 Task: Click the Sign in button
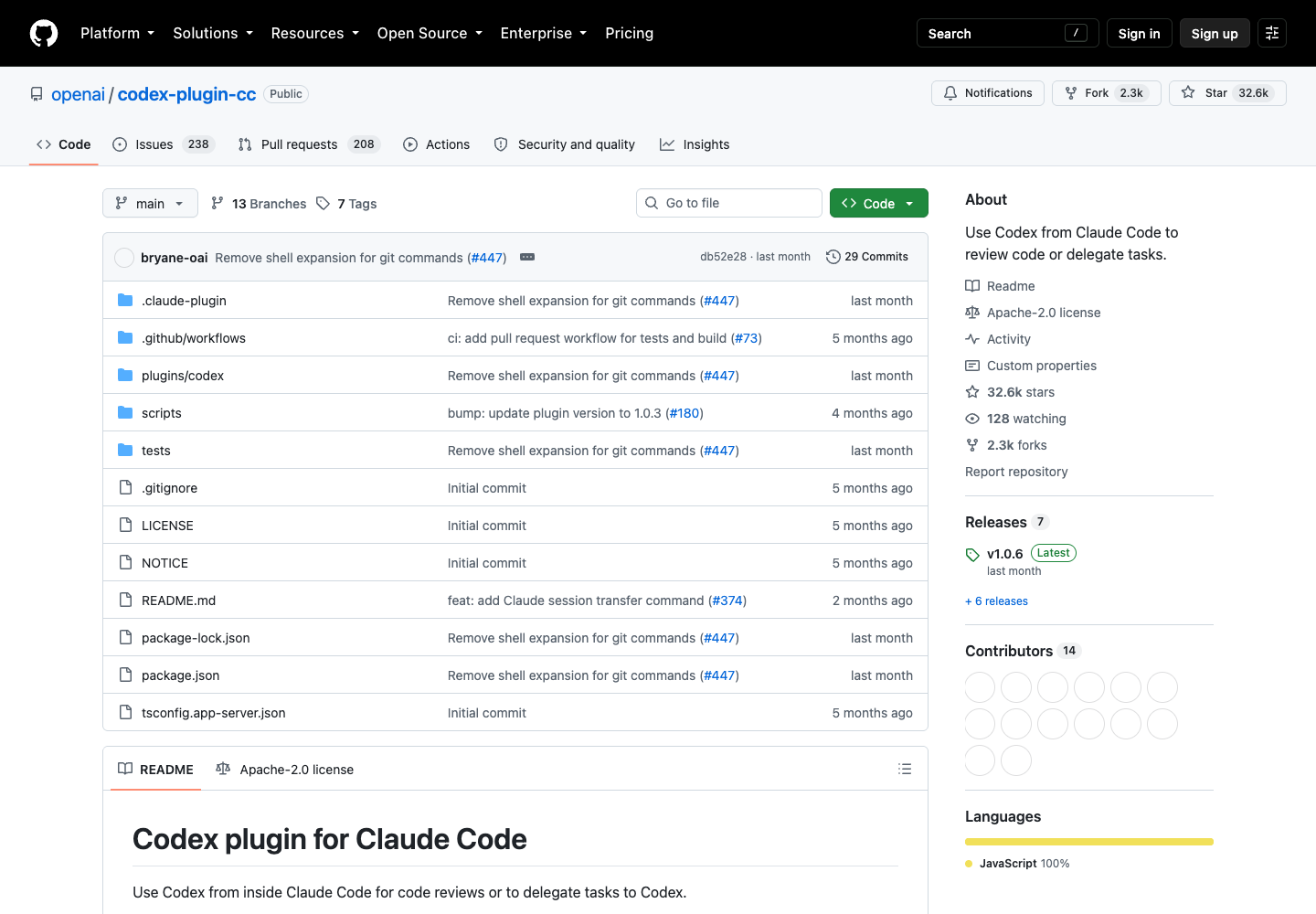[1139, 33]
